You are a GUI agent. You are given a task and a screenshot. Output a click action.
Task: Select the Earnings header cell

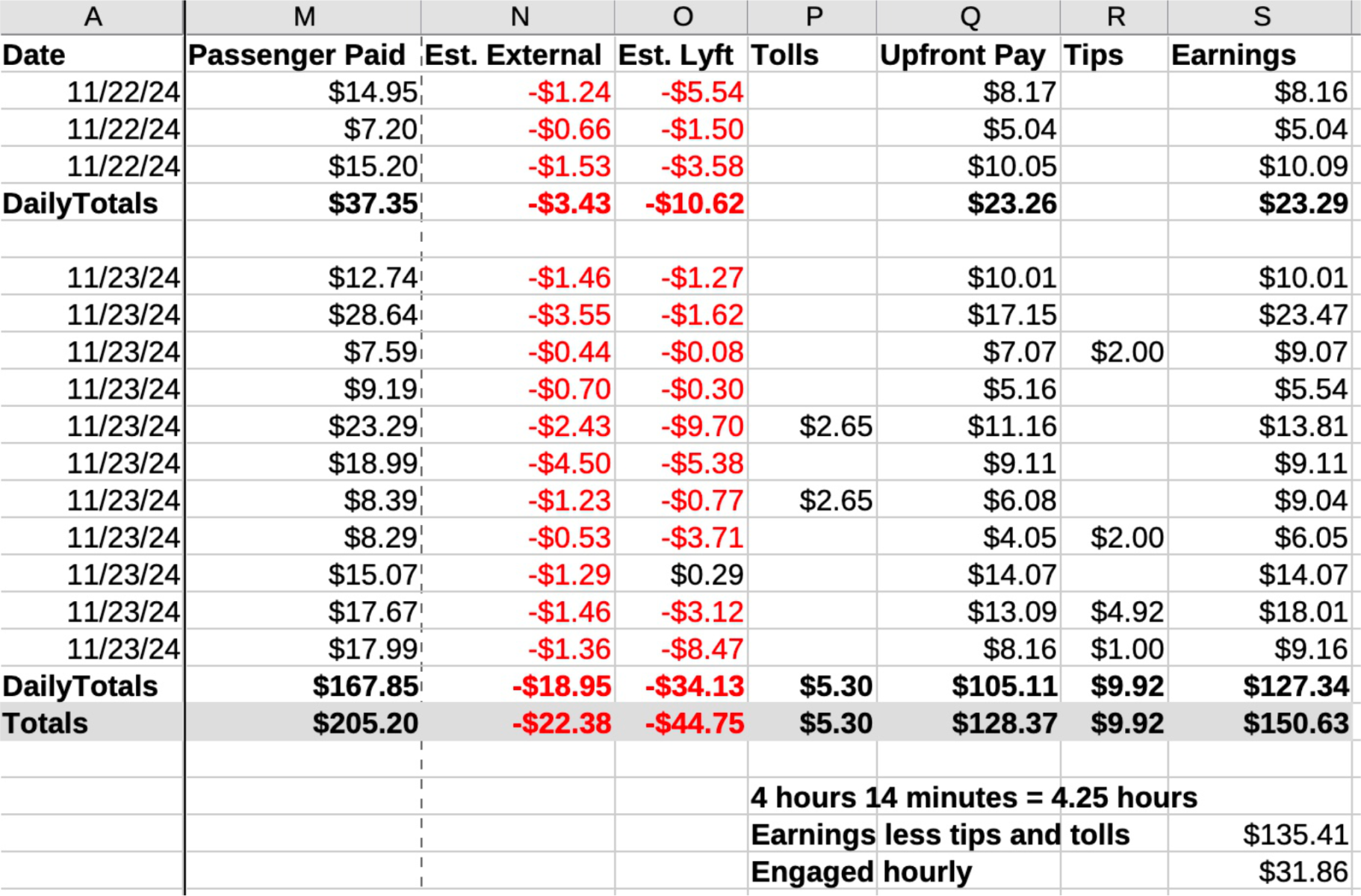(1233, 55)
